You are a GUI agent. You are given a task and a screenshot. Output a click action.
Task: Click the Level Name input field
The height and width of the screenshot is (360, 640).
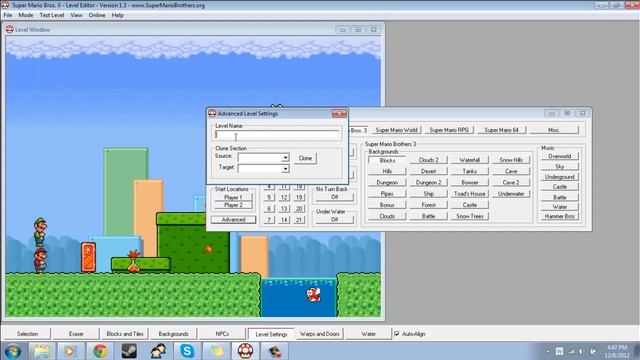click(x=277, y=135)
